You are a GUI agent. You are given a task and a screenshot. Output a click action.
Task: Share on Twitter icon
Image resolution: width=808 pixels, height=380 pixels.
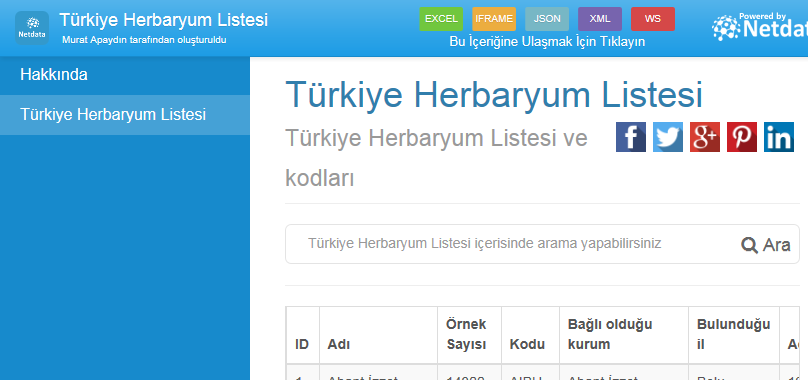(668, 137)
